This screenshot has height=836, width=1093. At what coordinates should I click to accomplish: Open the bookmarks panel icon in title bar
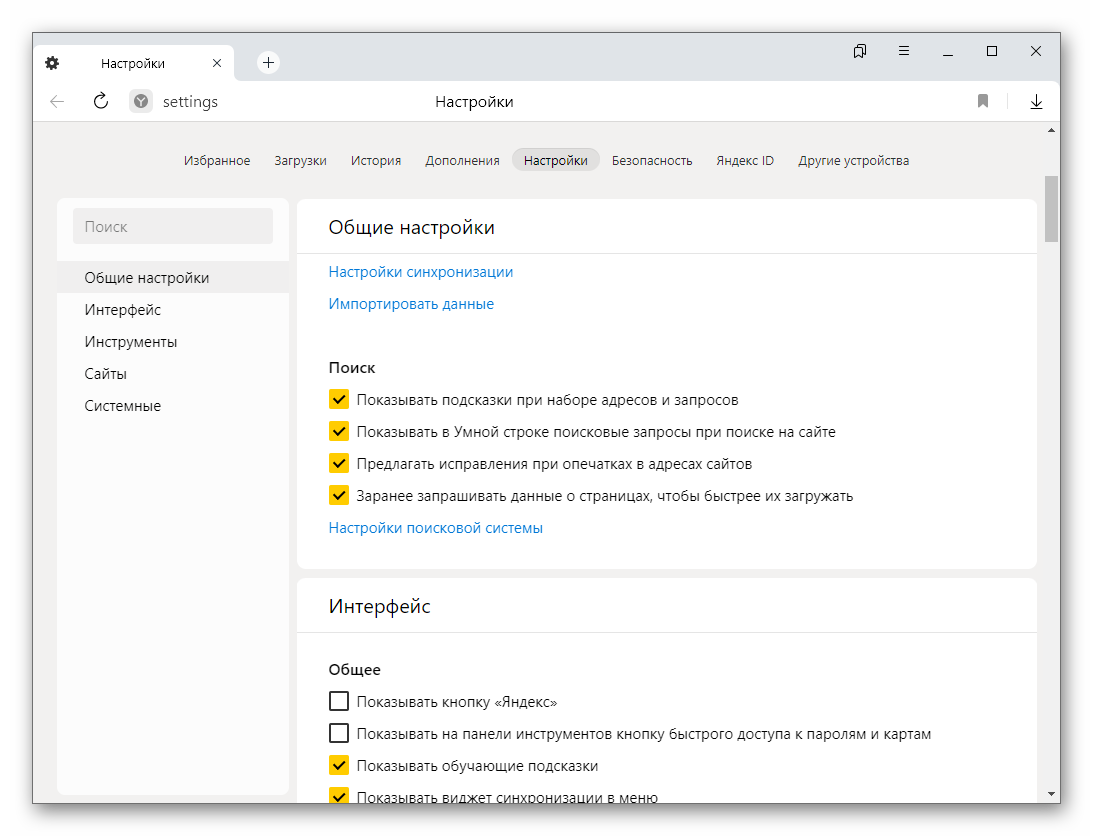pos(860,51)
